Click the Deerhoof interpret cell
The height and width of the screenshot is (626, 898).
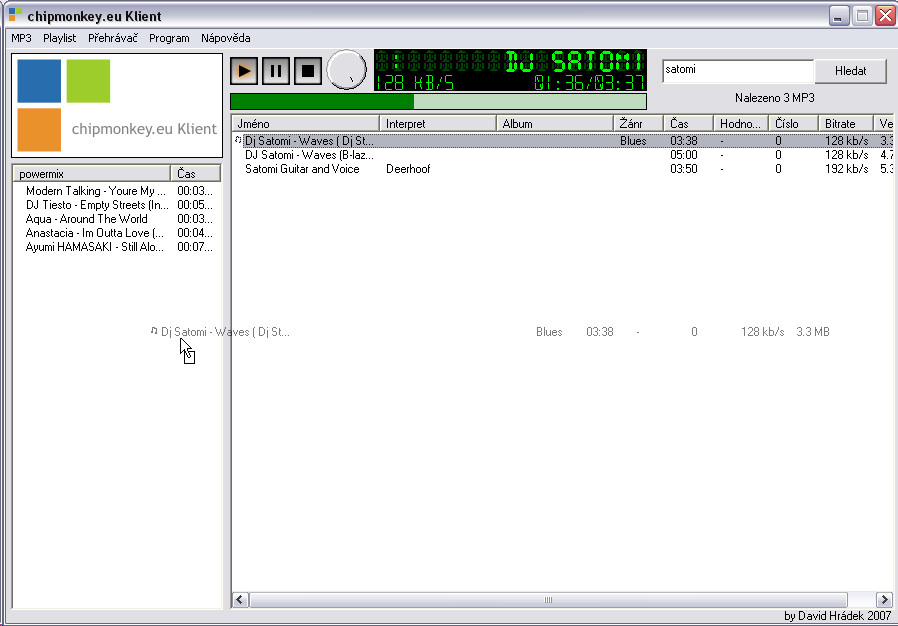tap(408, 169)
